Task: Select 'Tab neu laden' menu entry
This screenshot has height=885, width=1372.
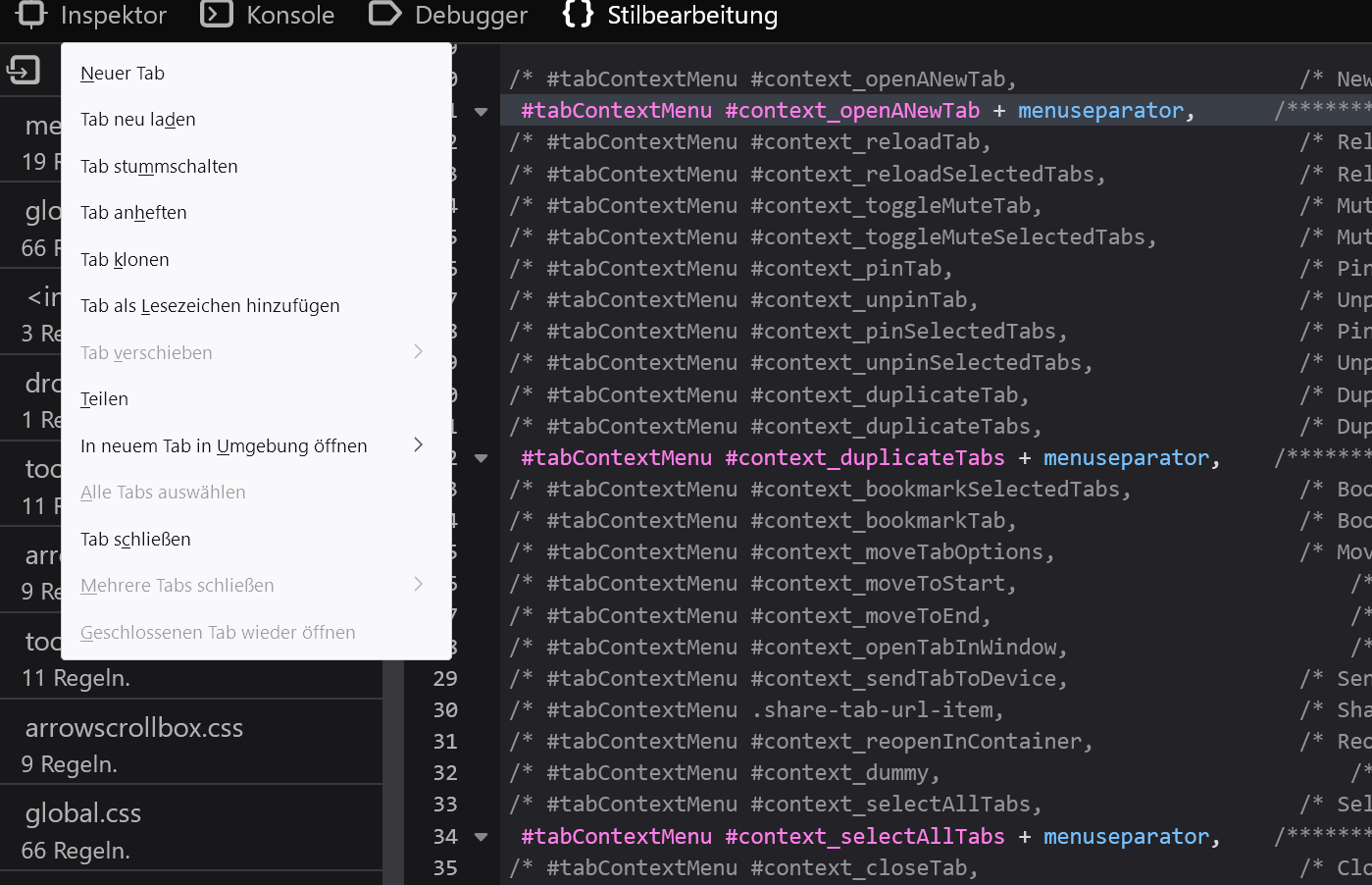Action: coord(138,120)
